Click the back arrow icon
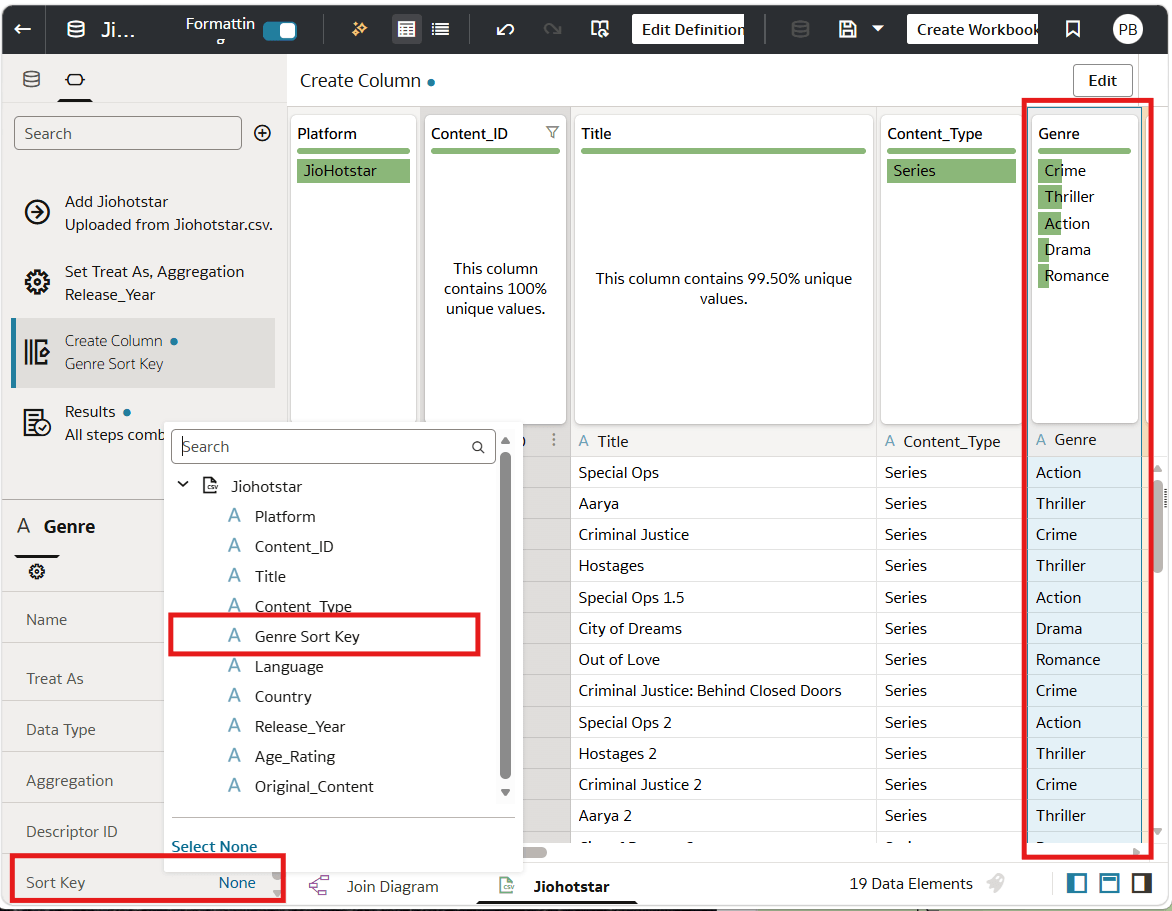The width and height of the screenshot is (1172, 911). coord(23,29)
